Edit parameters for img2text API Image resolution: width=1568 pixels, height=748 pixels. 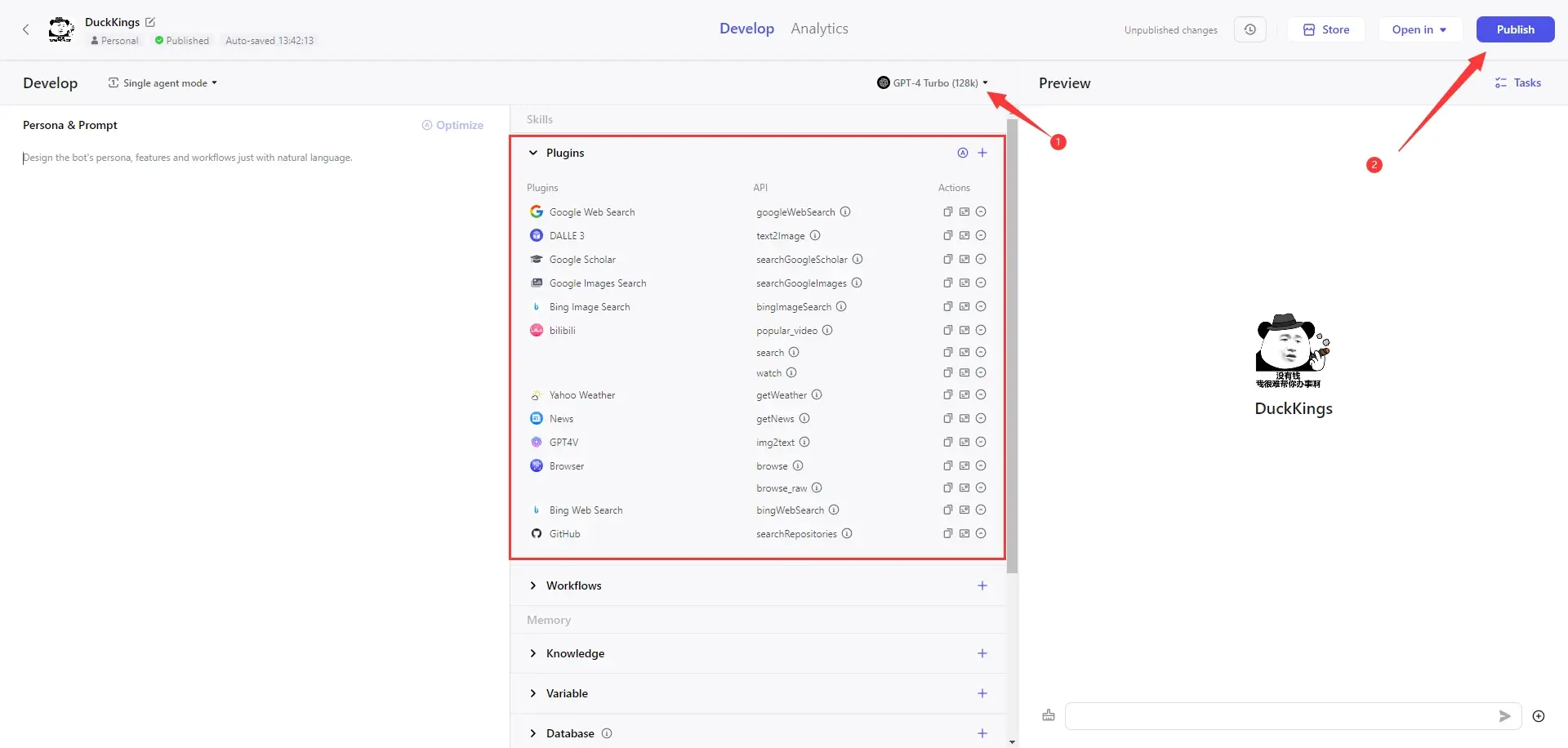(x=964, y=442)
